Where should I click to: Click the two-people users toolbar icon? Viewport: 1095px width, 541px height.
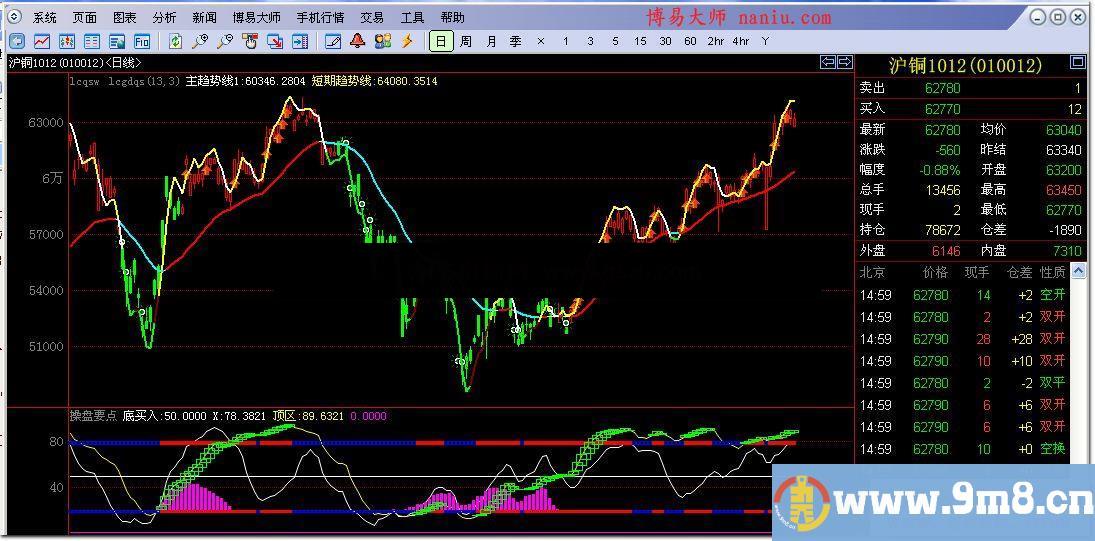[x=382, y=41]
